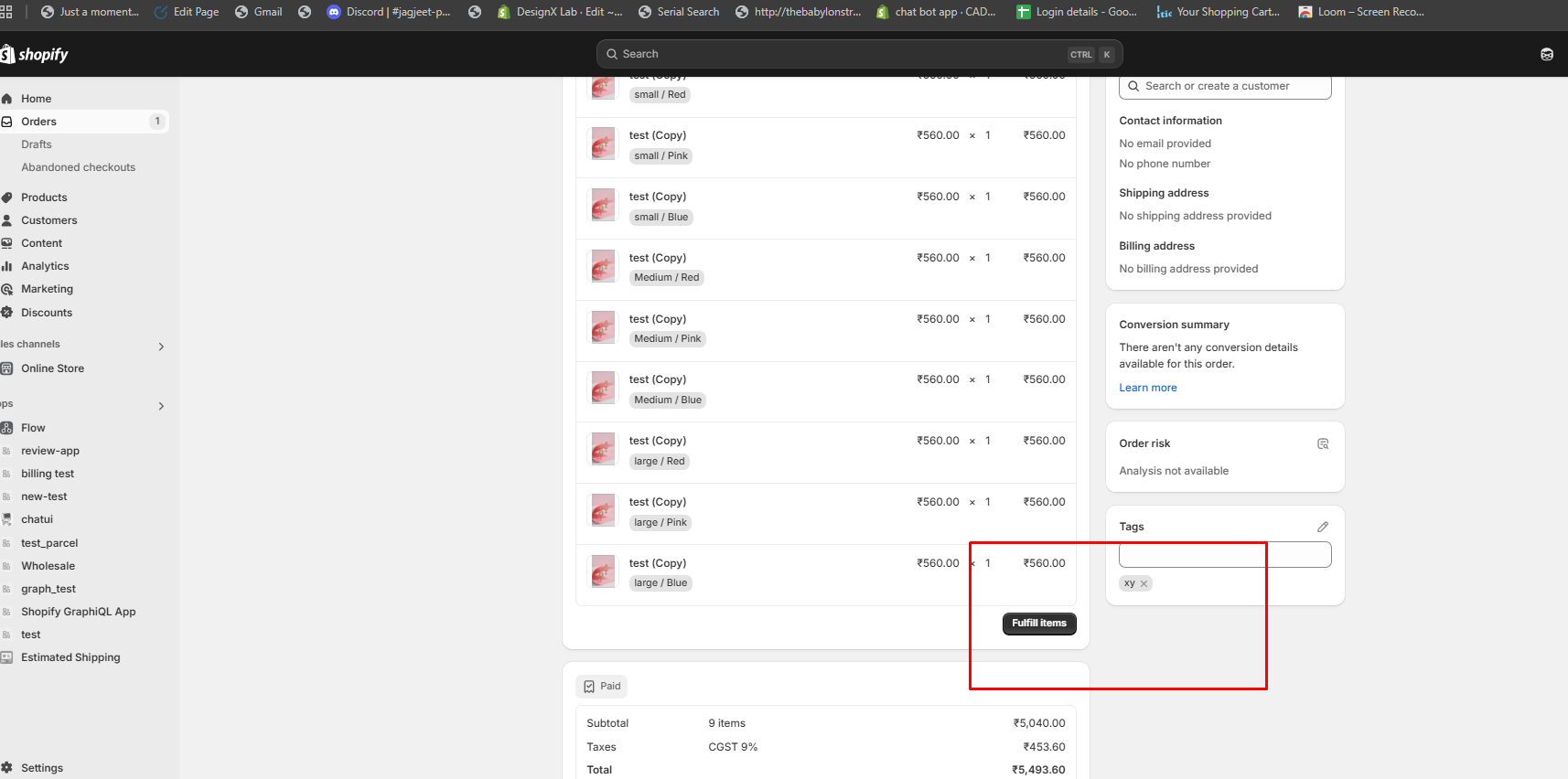Click the Estimated Shipping app icon
This screenshot has width=1568, height=779.
point(6,657)
